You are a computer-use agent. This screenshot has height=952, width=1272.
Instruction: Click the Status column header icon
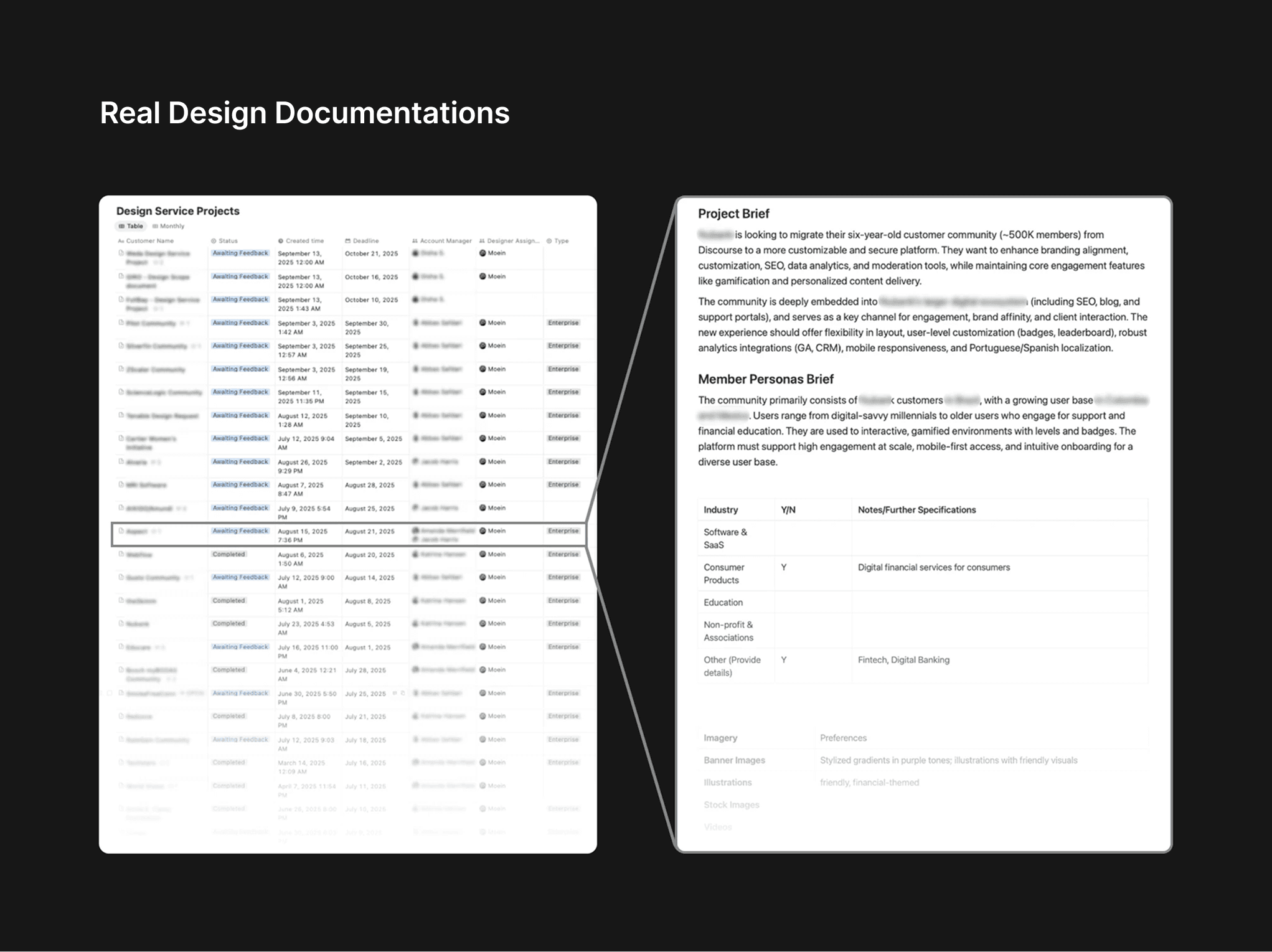click(214, 241)
